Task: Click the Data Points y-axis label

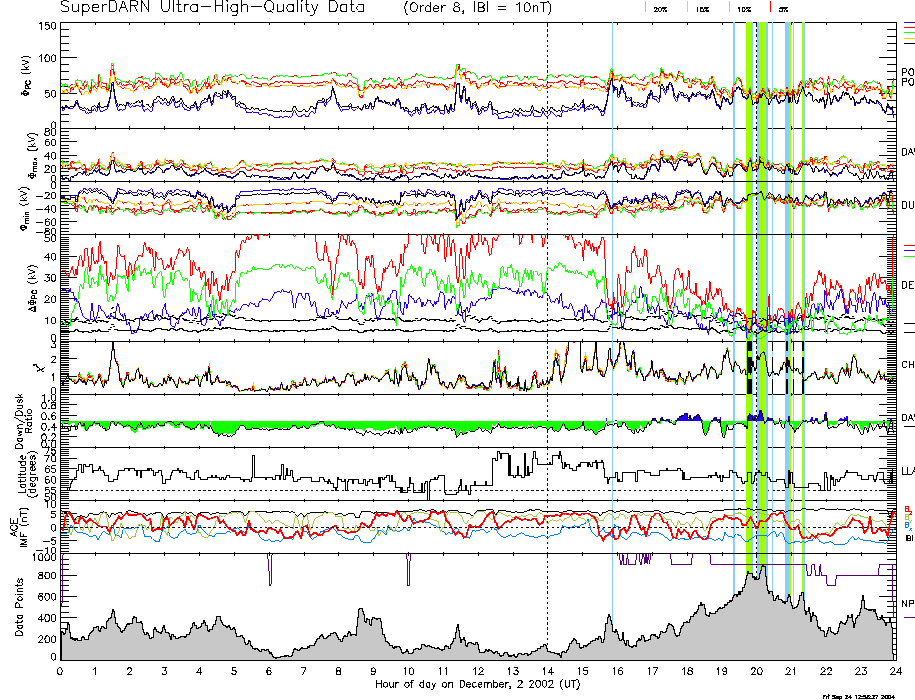Action: (20, 608)
